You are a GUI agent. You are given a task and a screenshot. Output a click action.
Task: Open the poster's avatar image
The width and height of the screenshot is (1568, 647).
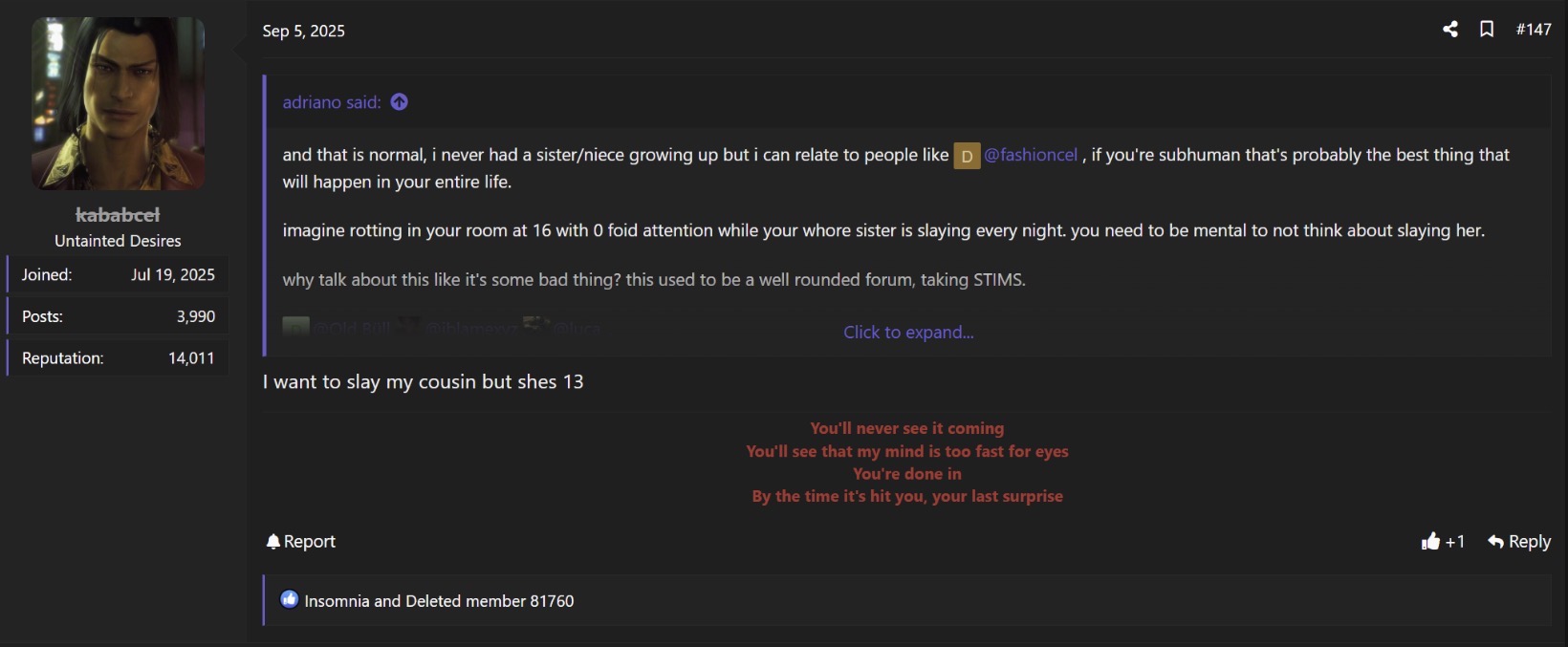pyautogui.click(x=118, y=103)
